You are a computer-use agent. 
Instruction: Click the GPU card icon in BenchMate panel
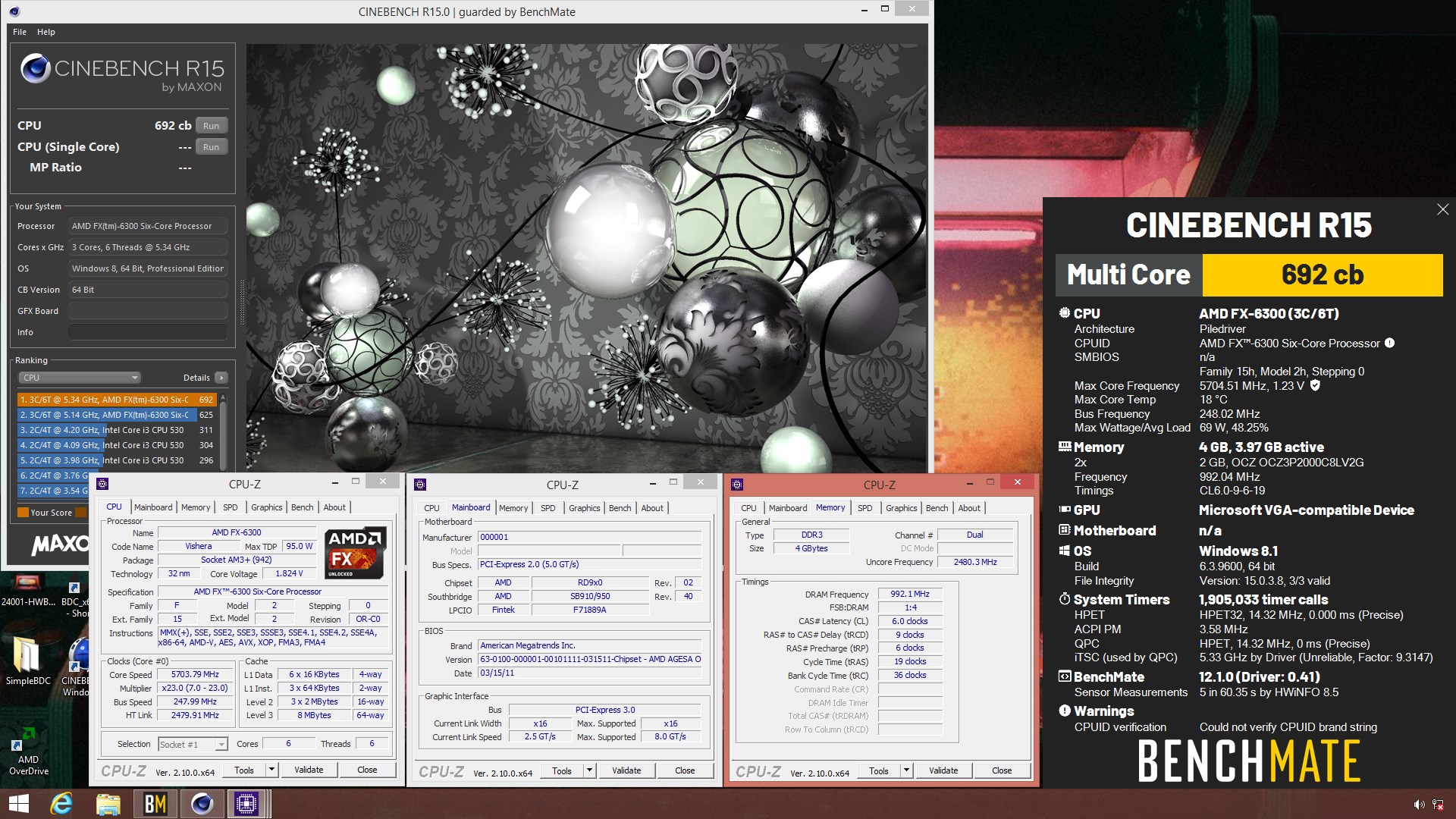click(x=1065, y=510)
